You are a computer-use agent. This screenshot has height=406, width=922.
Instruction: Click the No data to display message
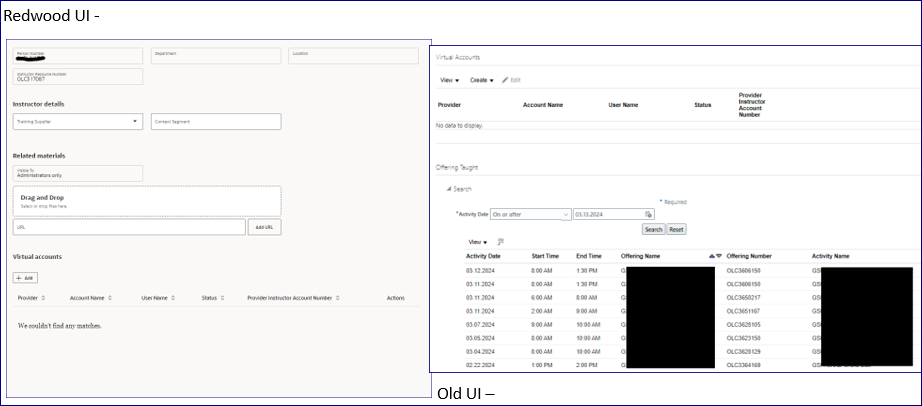[x=459, y=126]
